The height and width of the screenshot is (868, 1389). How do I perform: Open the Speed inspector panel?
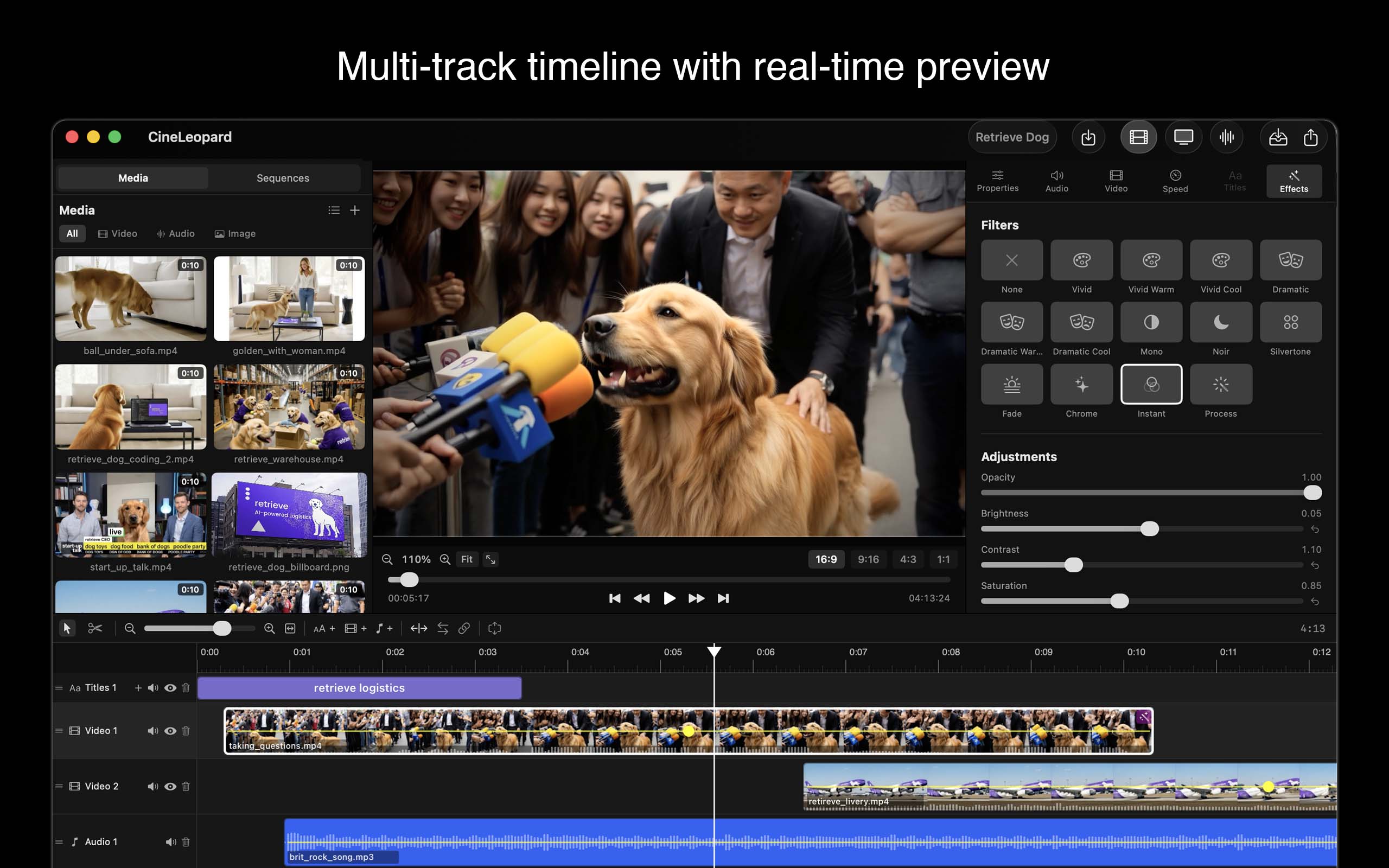(x=1175, y=181)
